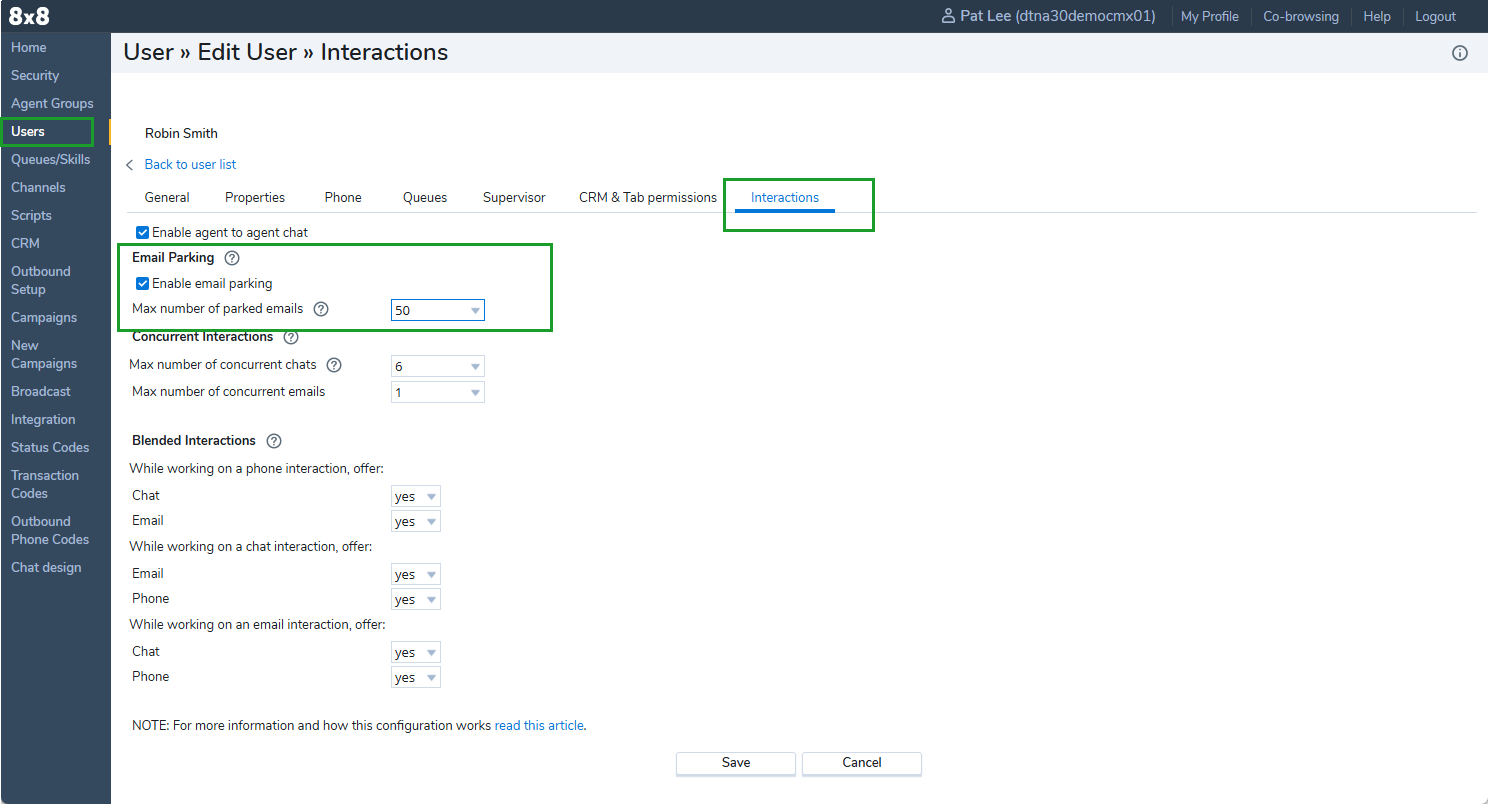Open Campaigns in sidebar

pyautogui.click(x=44, y=318)
